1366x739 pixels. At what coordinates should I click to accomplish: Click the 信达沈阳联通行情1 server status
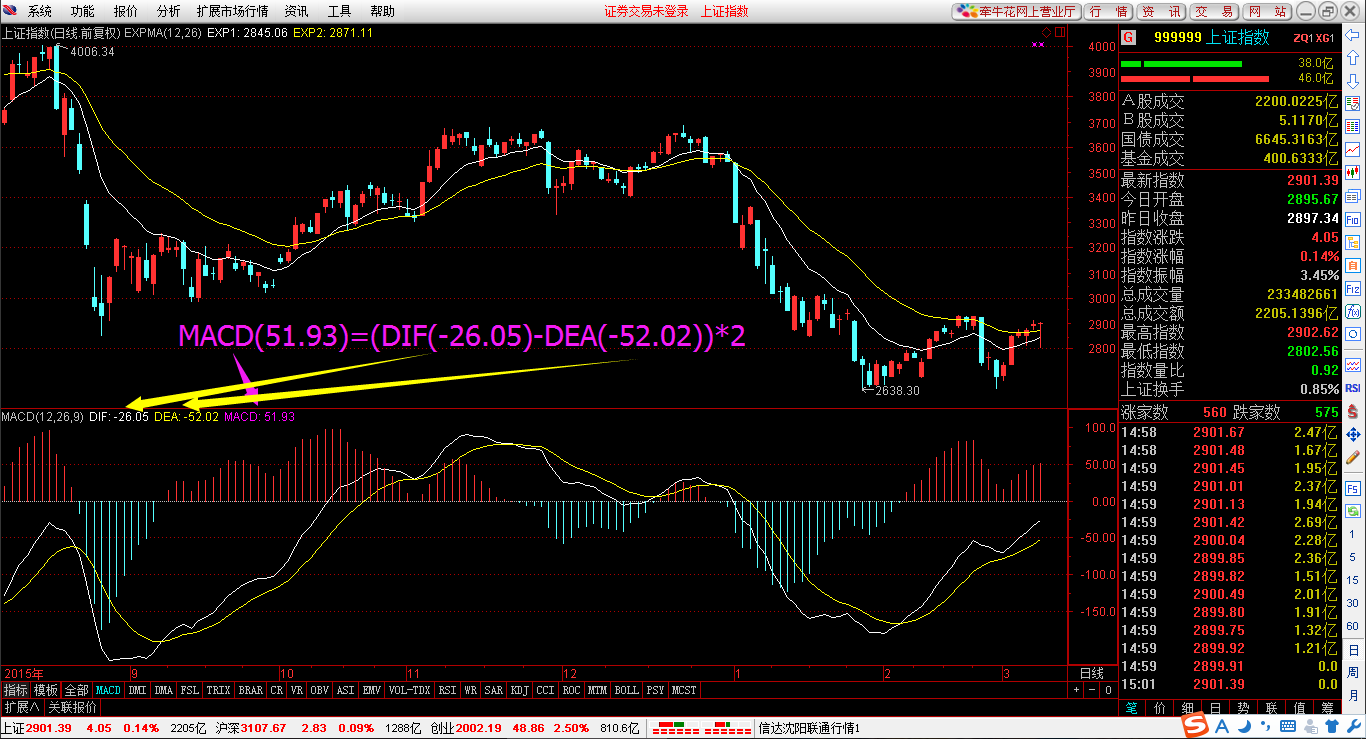click(811, 728)
